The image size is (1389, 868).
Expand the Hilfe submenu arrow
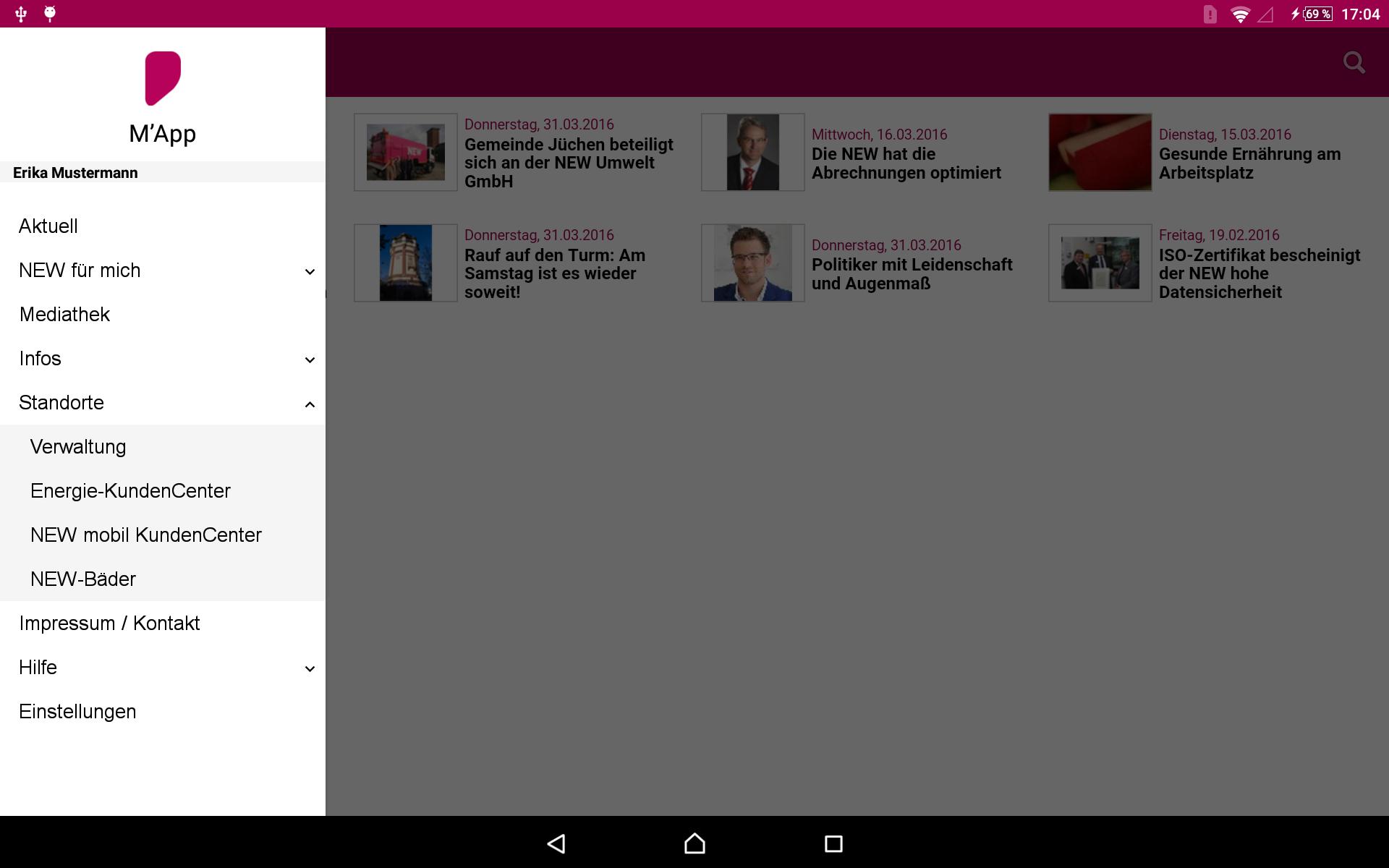point(310,669)
